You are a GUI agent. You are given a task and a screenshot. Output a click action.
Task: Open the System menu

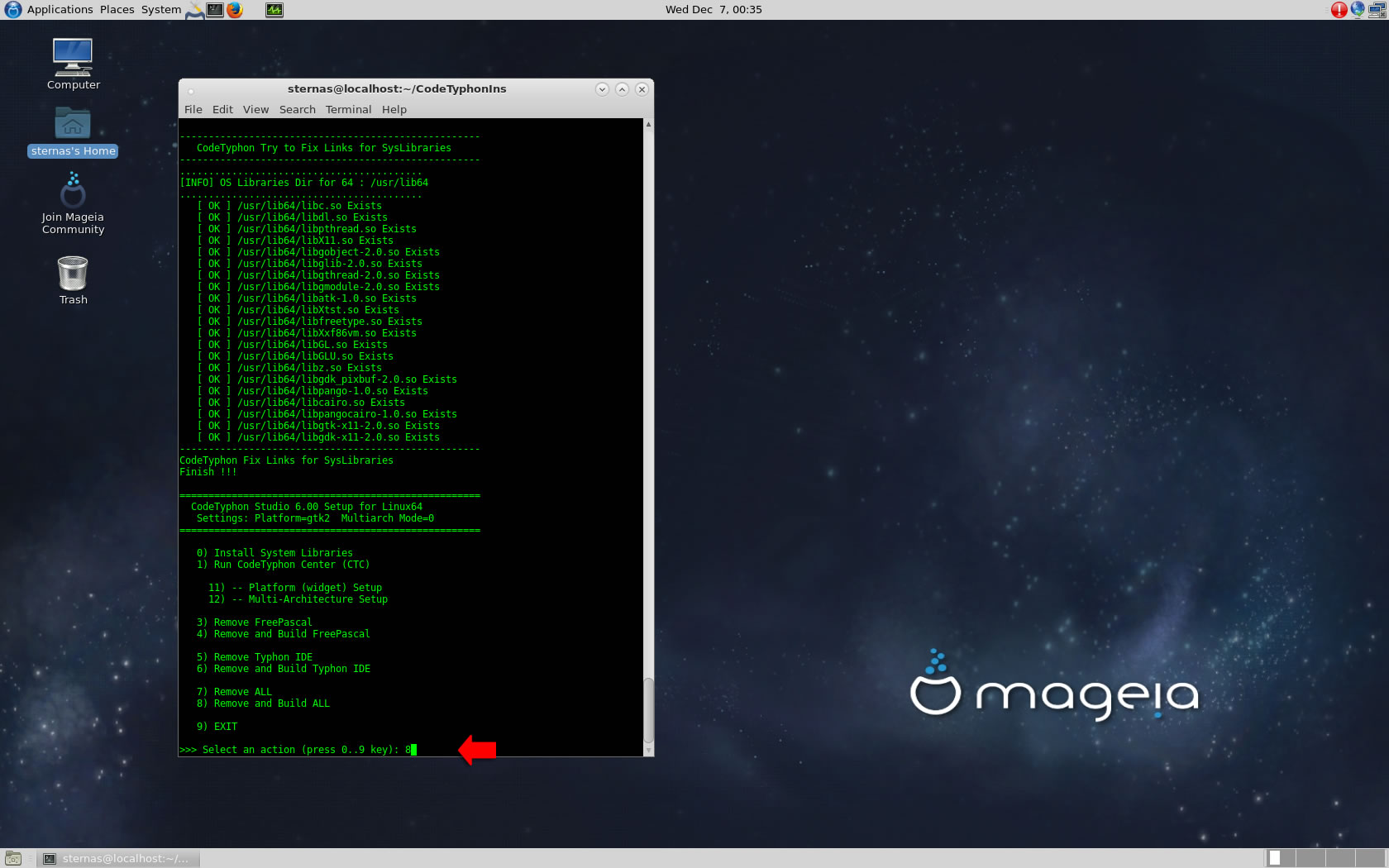point(161,10)
